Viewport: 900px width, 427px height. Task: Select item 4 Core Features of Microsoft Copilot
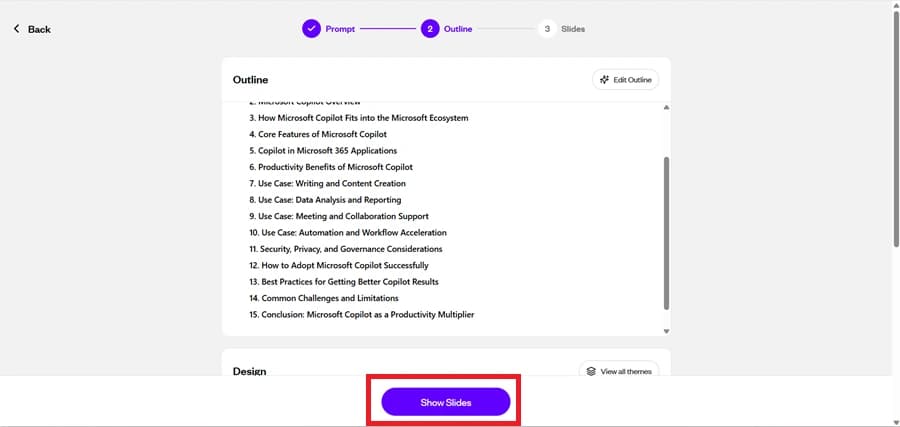[318, 134]
